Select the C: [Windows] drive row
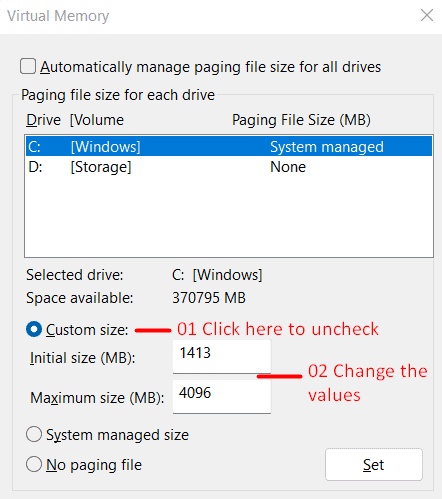The image size is (442, 499). 229,147
